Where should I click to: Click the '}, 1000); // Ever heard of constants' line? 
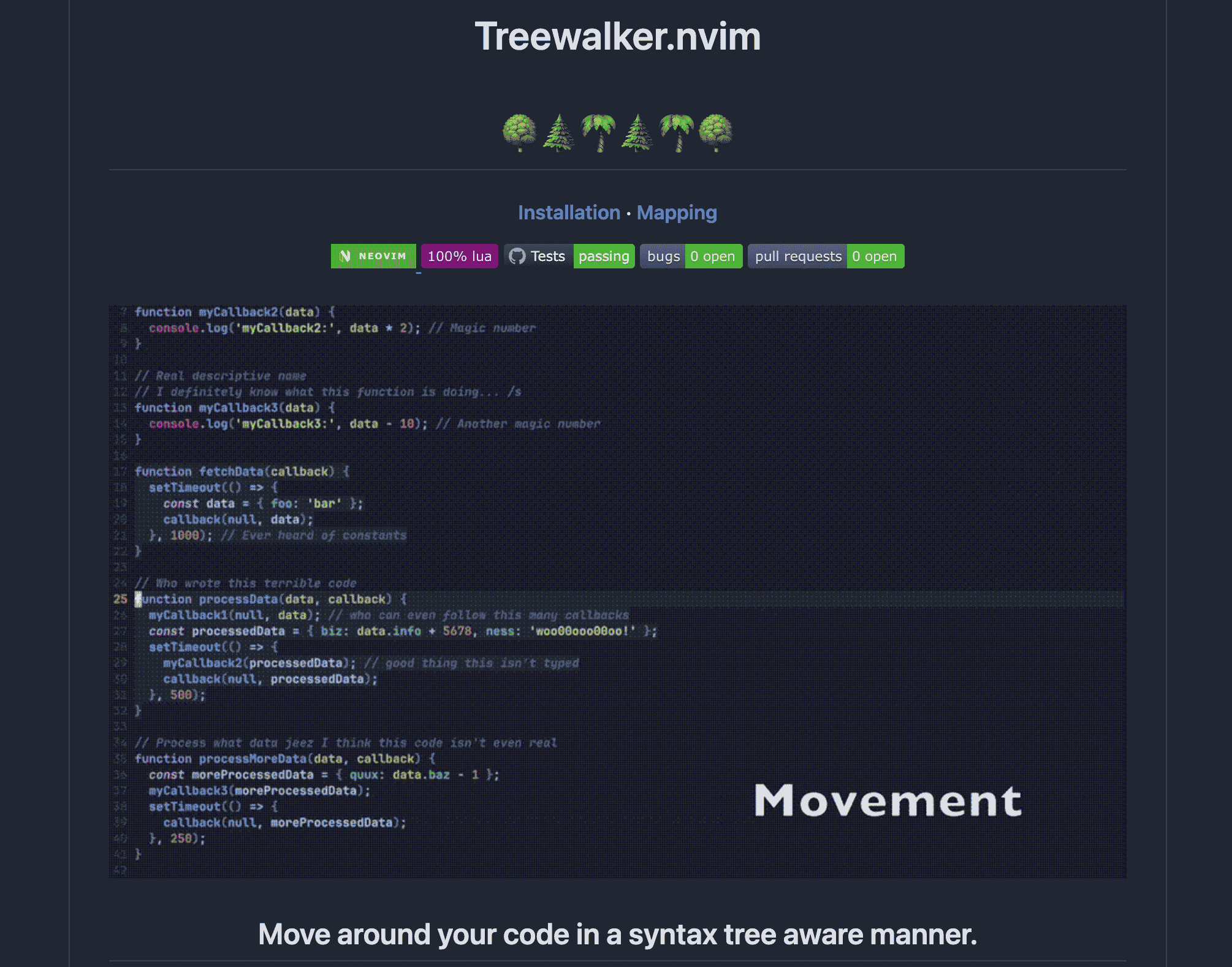[x=278, y=536]
